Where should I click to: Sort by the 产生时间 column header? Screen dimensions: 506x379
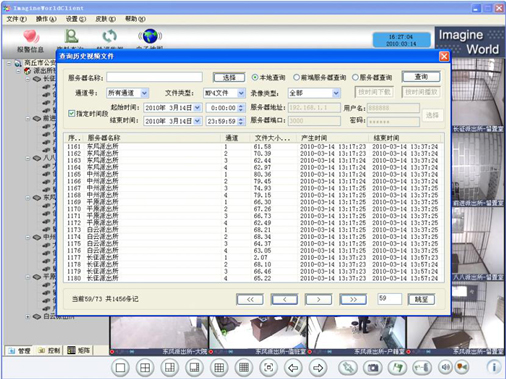point(333,138)
